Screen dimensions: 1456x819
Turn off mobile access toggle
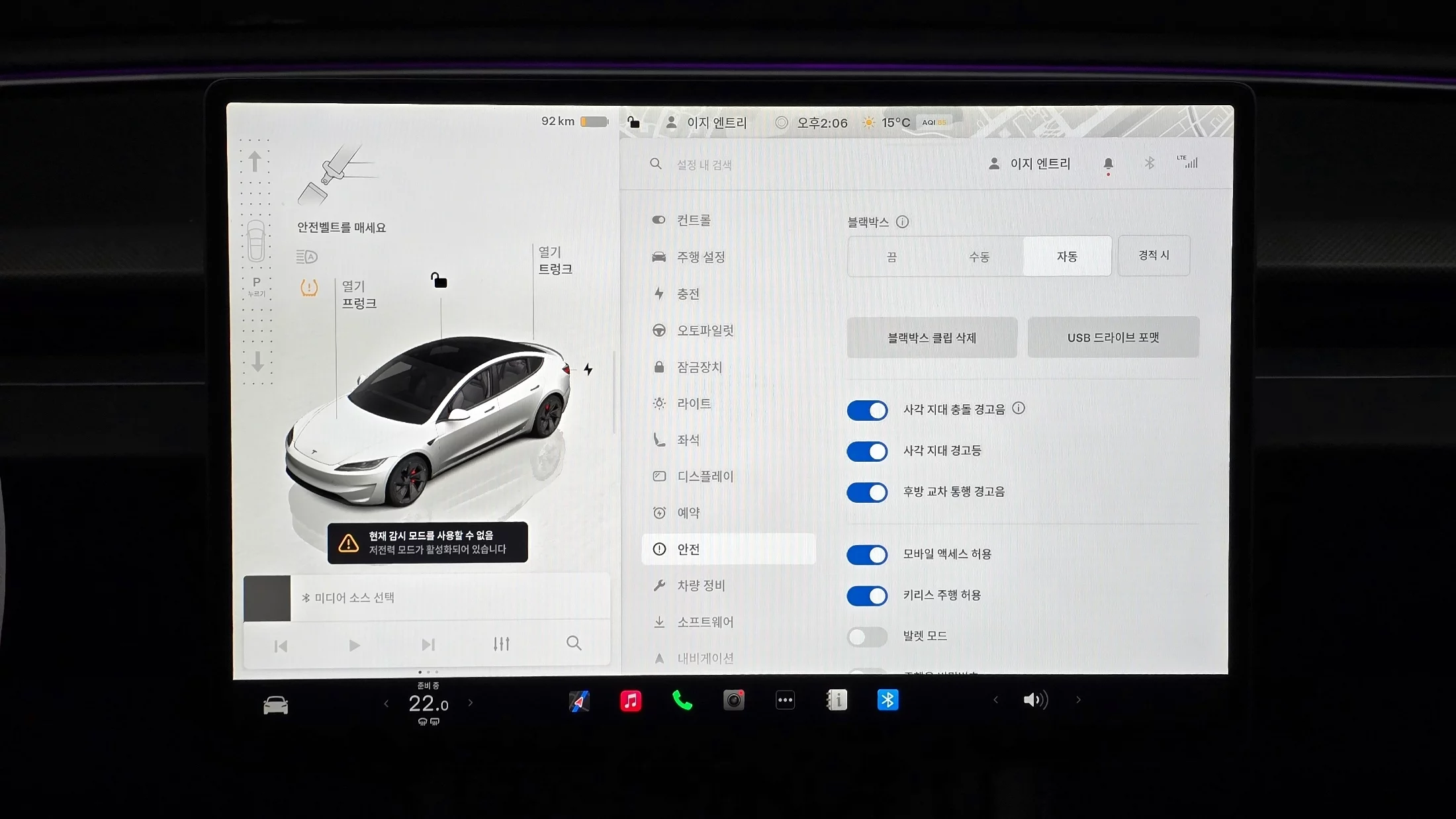867,554
